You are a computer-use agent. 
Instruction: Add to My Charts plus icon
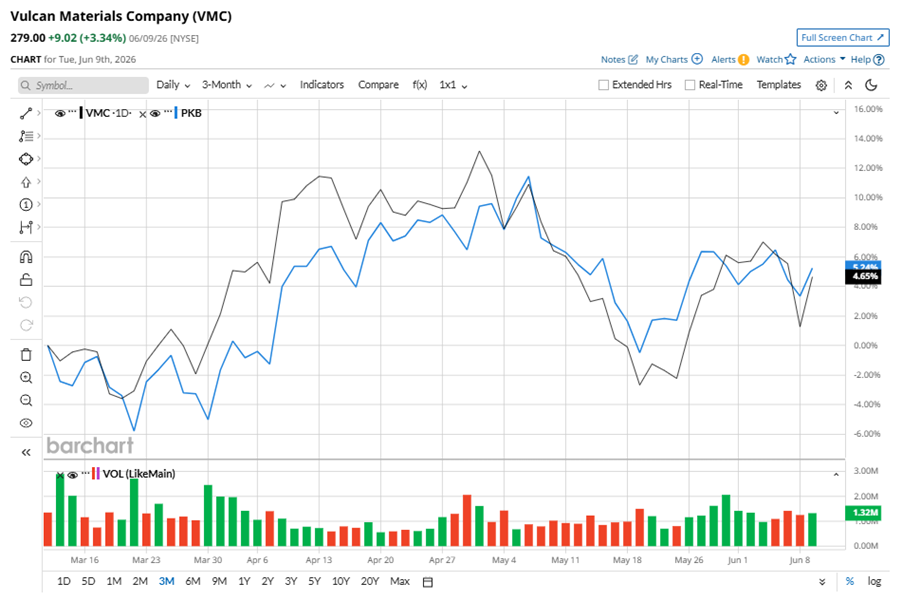click(x=697, y=59)
